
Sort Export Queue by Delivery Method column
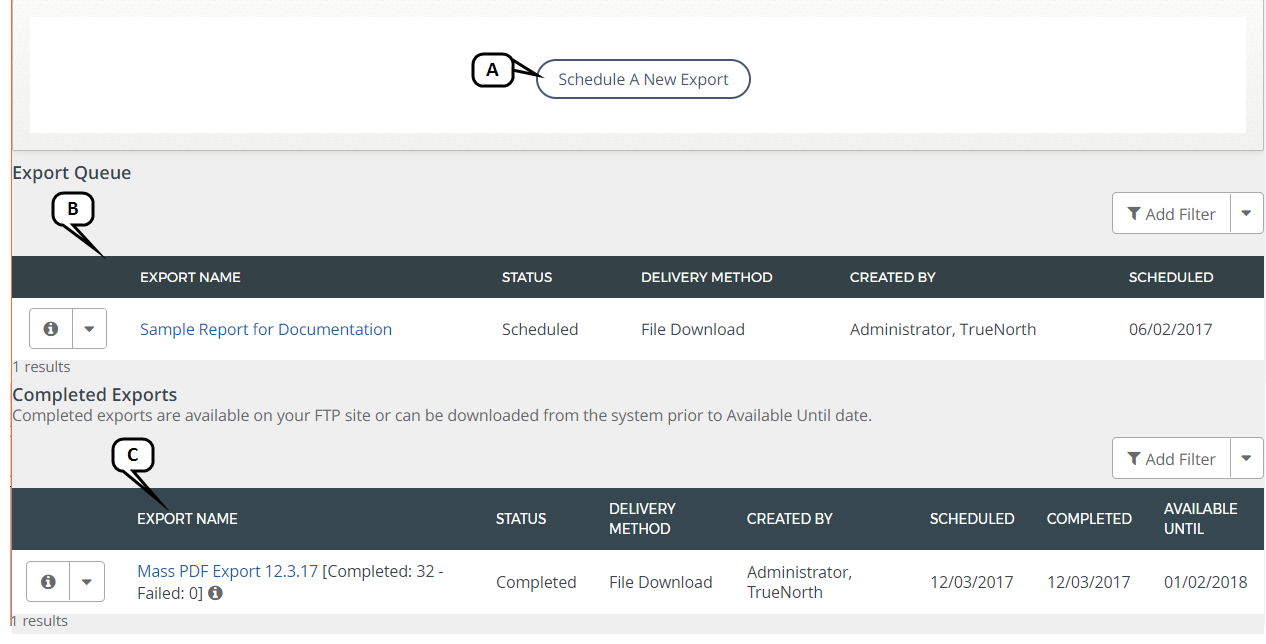point(706,277)
